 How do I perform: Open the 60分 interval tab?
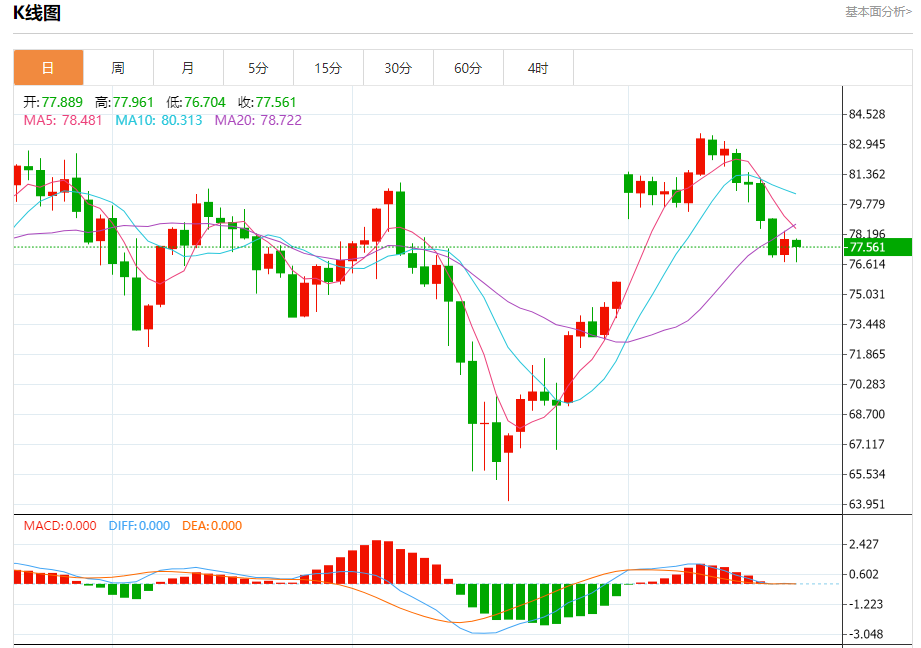[x=468, y=68]
